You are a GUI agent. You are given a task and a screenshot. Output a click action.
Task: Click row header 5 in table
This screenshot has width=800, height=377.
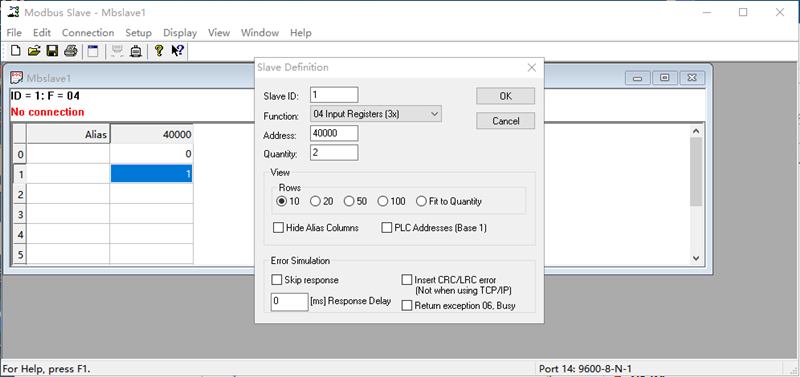[20, 254]
